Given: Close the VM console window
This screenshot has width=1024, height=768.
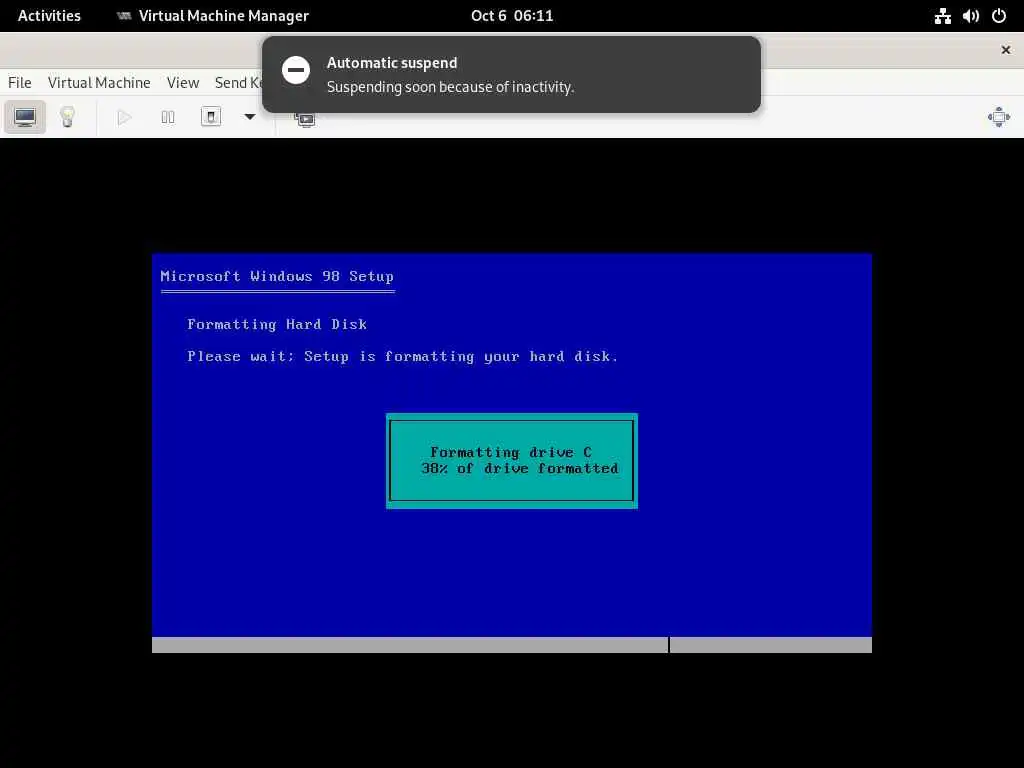Looking at the screenshot, I should pyautogui.click(x=1006, y=50).
